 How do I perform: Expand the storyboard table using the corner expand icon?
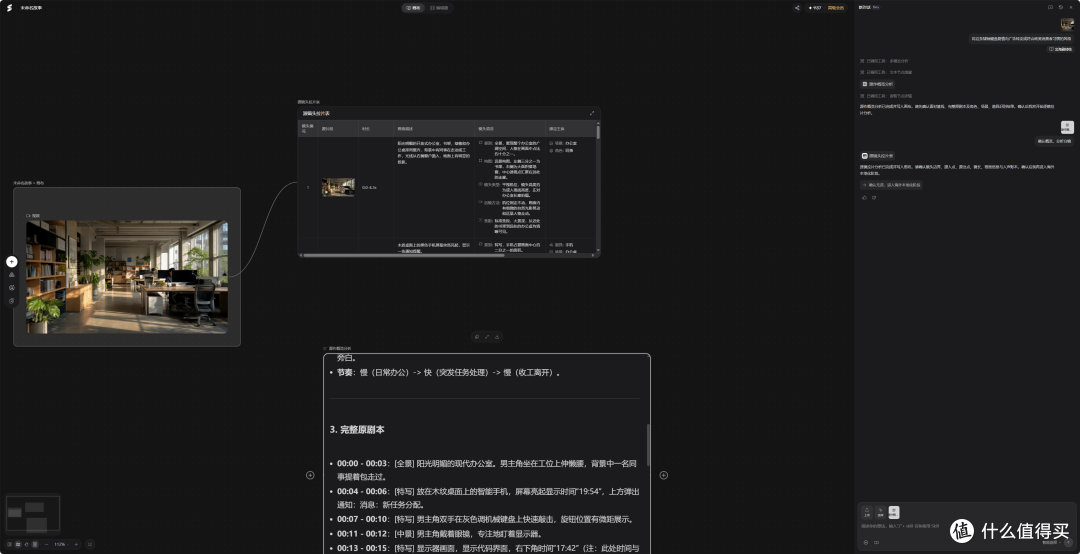(592, 113)
